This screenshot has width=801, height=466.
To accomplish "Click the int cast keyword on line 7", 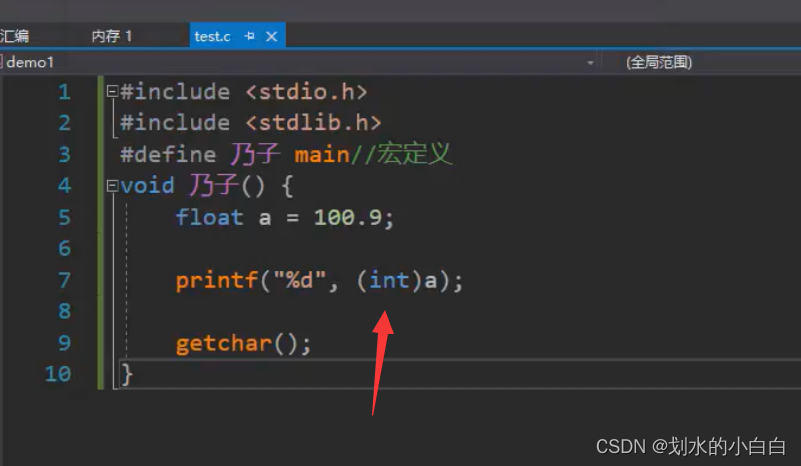I will [x=389, y=281].
